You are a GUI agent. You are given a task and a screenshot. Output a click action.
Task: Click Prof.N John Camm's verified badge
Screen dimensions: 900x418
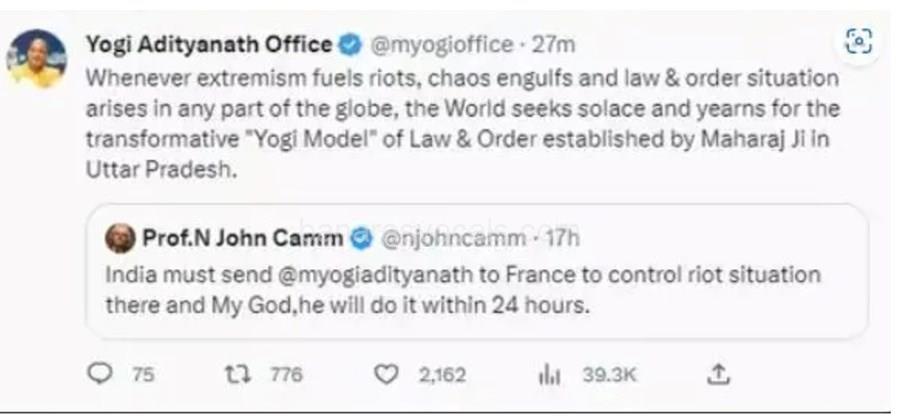(x=363, y=239)
